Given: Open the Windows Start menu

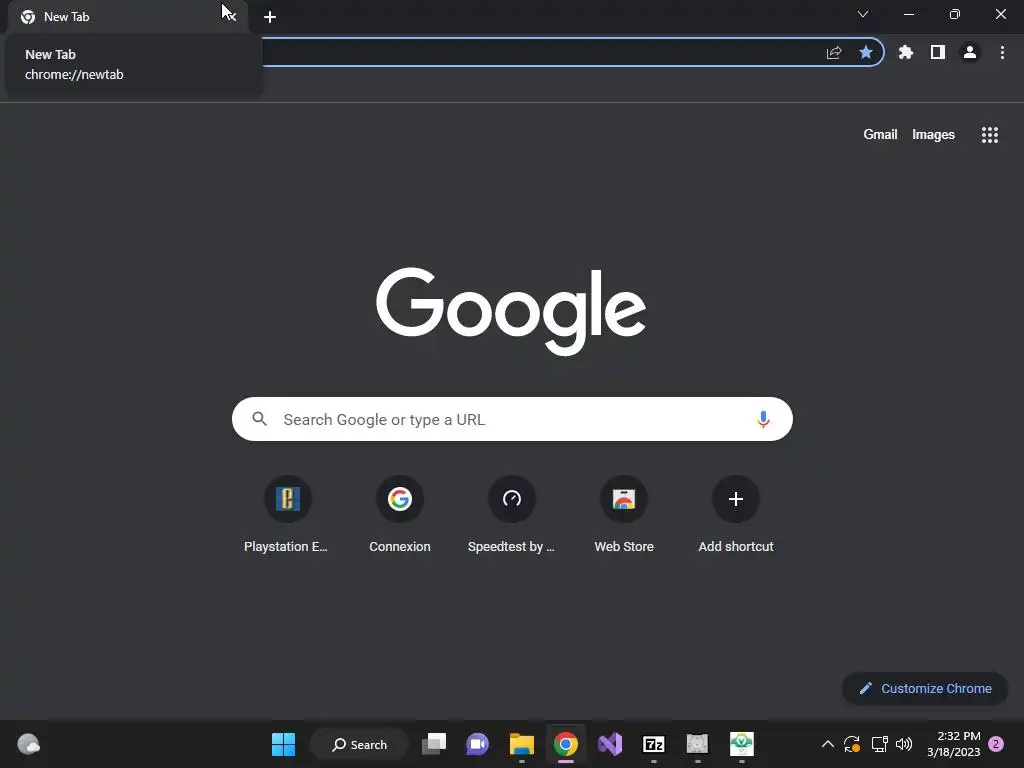Looking at the screenshot, I should click(x=283, y=744).
